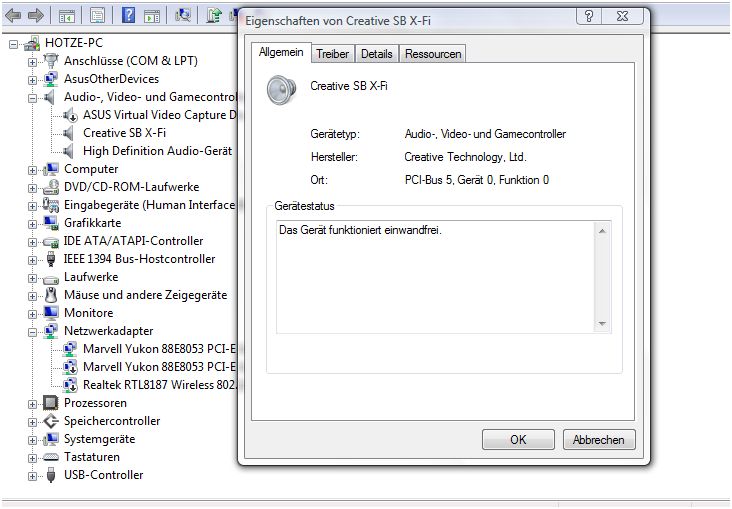Open the Ressourcen tab
This screenshot has width=732, height=509.
433,54
